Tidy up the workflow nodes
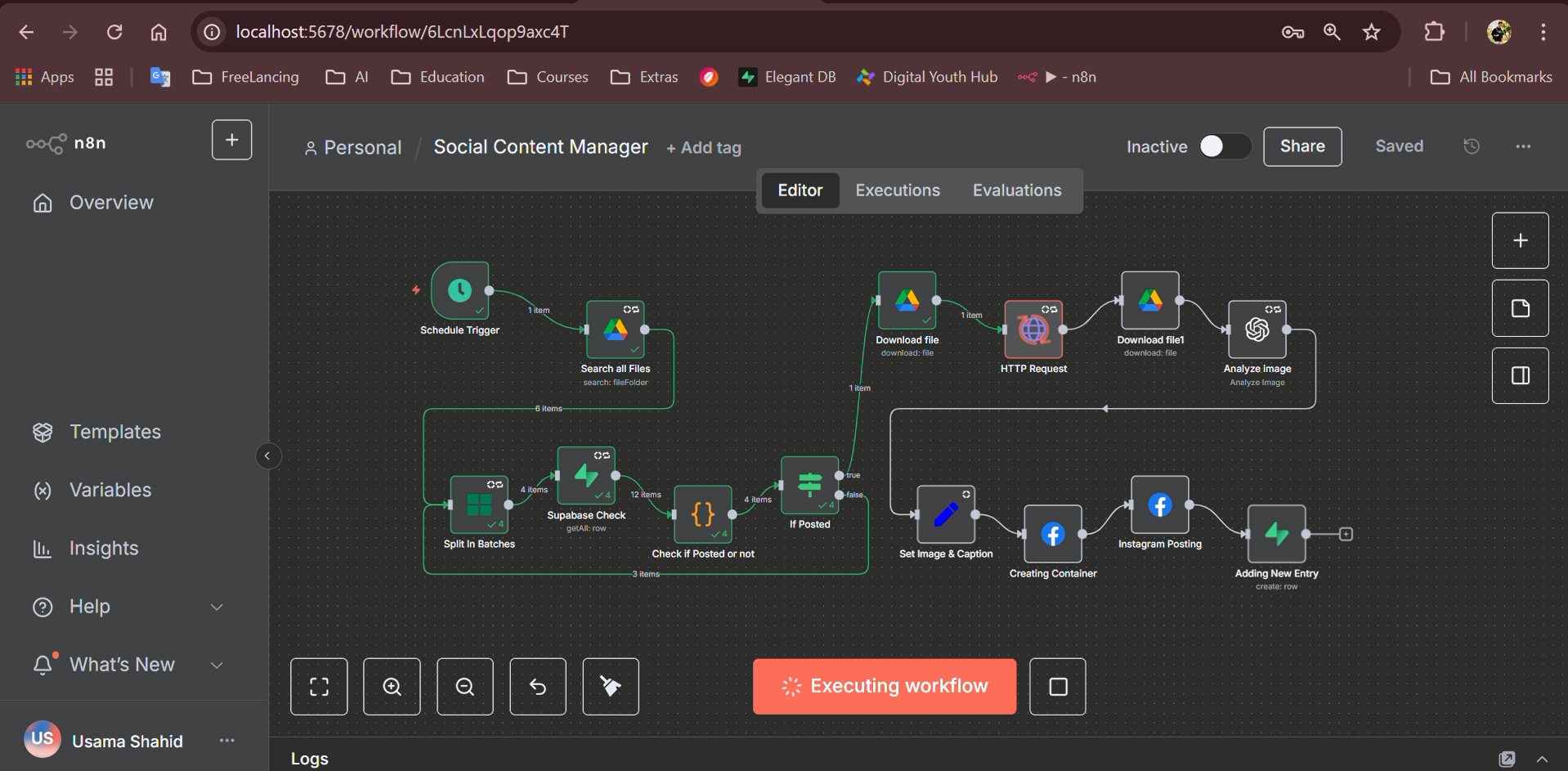The image size is (1568, 771). pos(611,687)
